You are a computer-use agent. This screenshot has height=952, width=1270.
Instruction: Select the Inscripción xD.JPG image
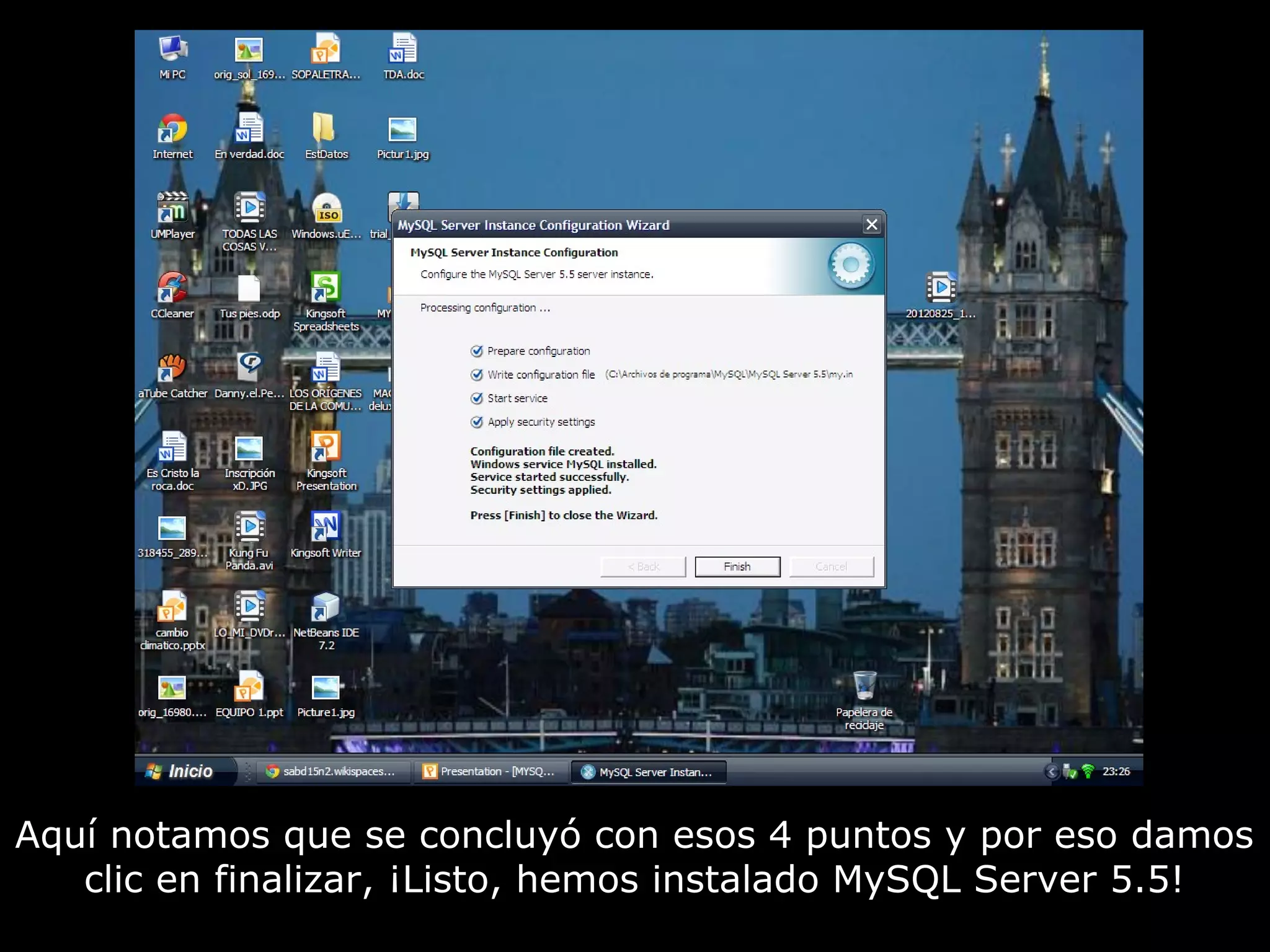(x=249, y=462)
